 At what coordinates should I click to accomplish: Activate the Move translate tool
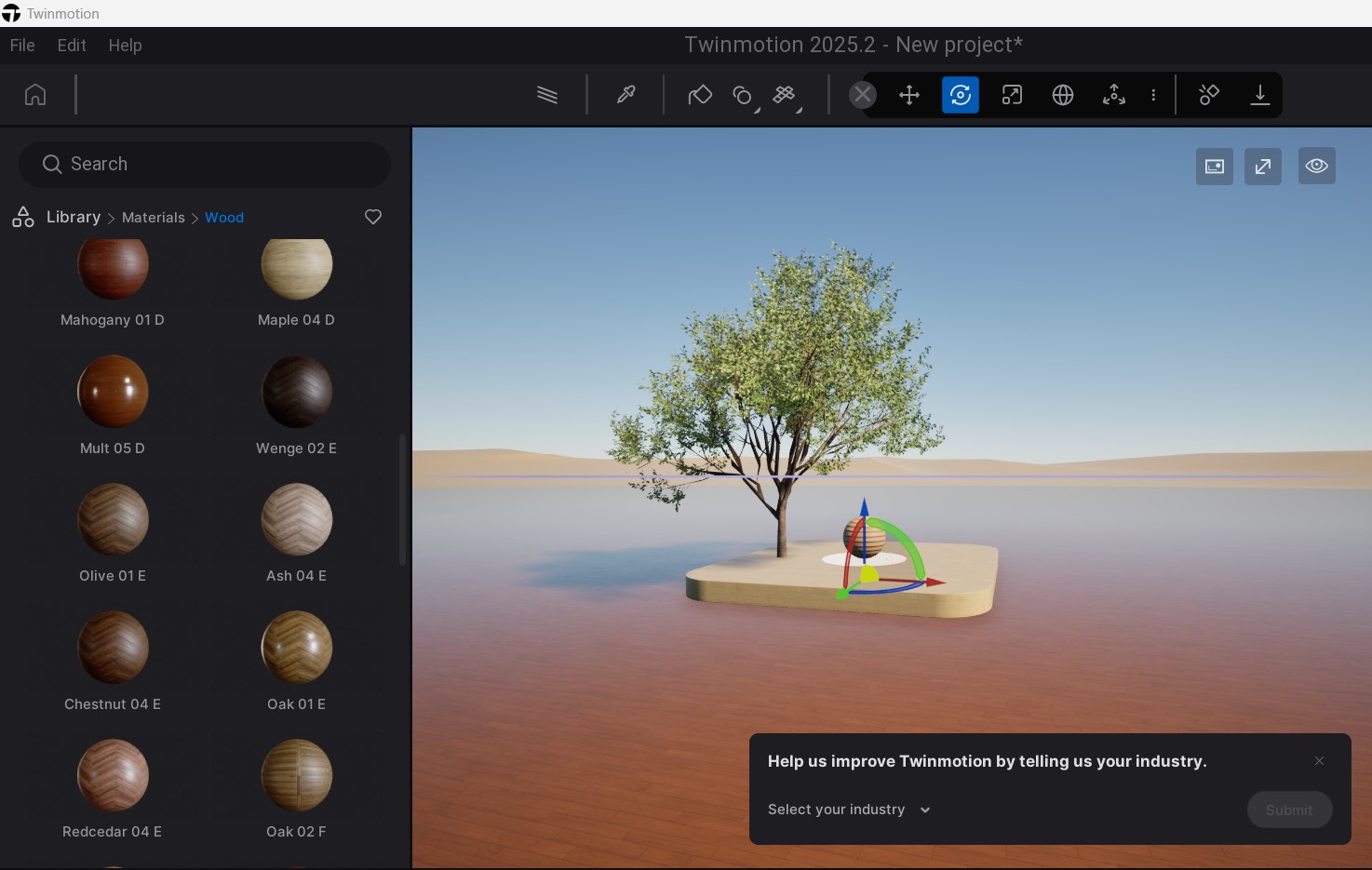pos(908,95)
